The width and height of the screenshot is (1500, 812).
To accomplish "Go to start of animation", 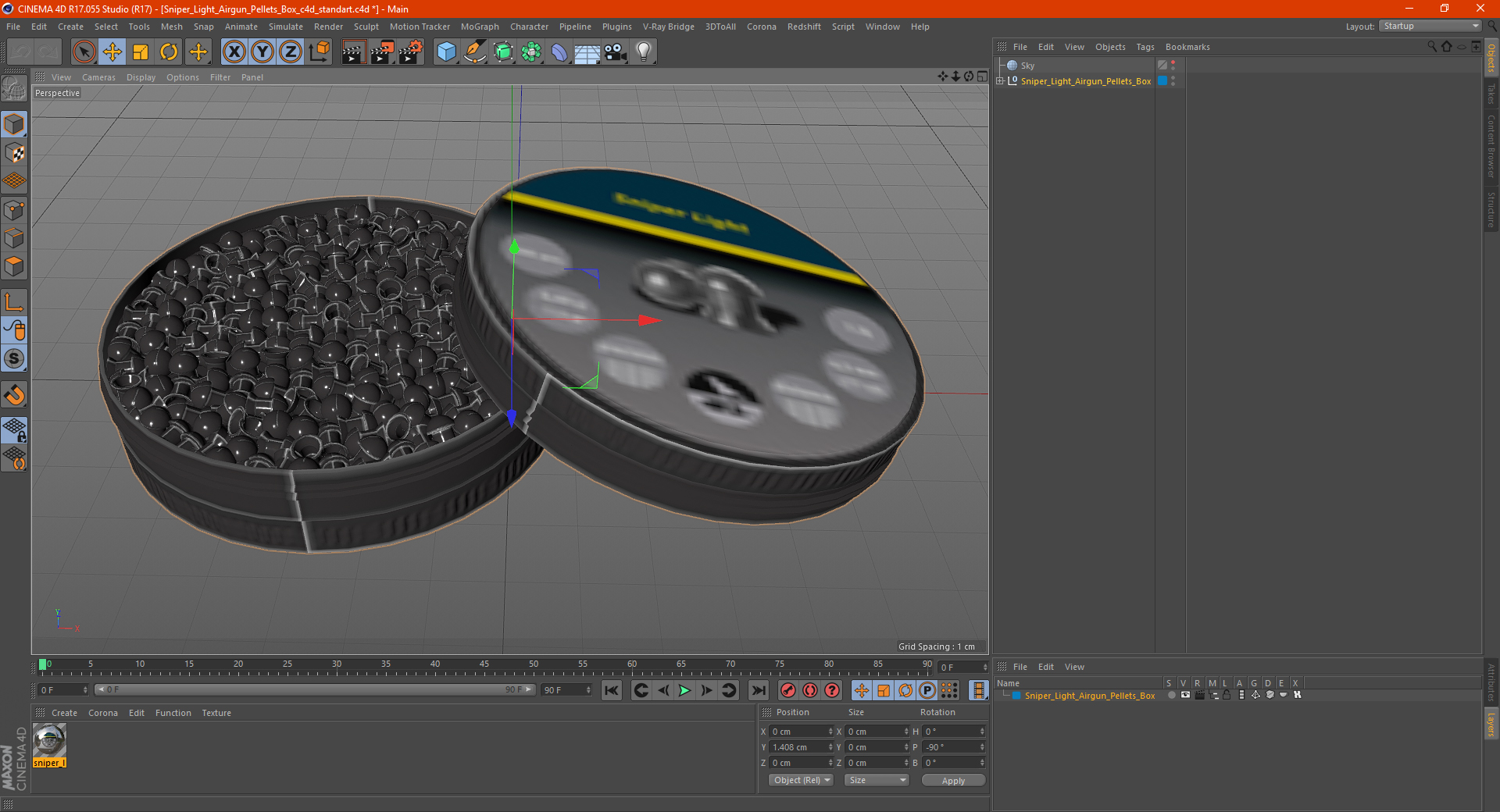I will (x=612, y=690).
